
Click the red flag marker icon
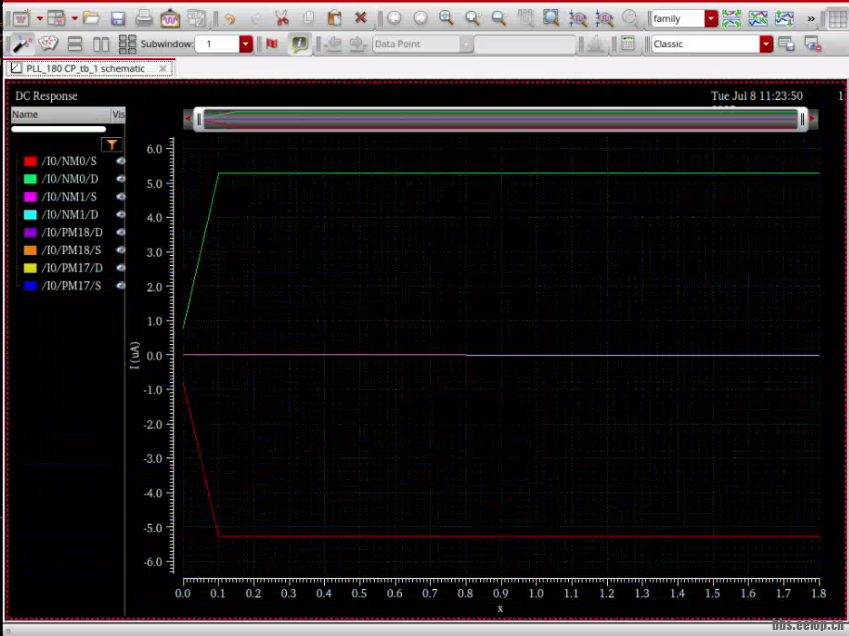(x=272, y=44)
